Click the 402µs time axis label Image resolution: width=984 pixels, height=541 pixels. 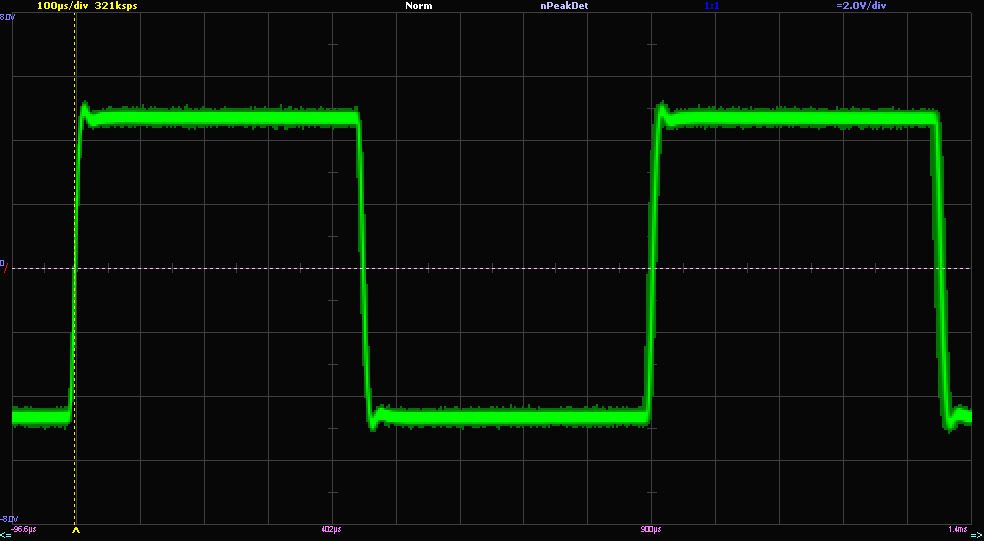click(332, 527)
